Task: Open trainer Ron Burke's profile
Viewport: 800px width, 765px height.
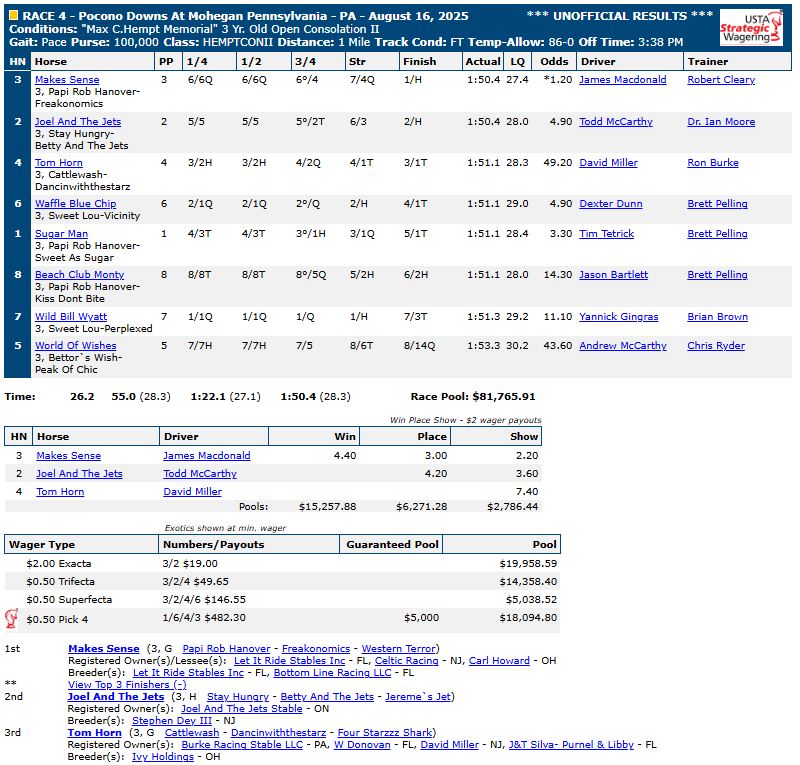Action: point(714,163)
